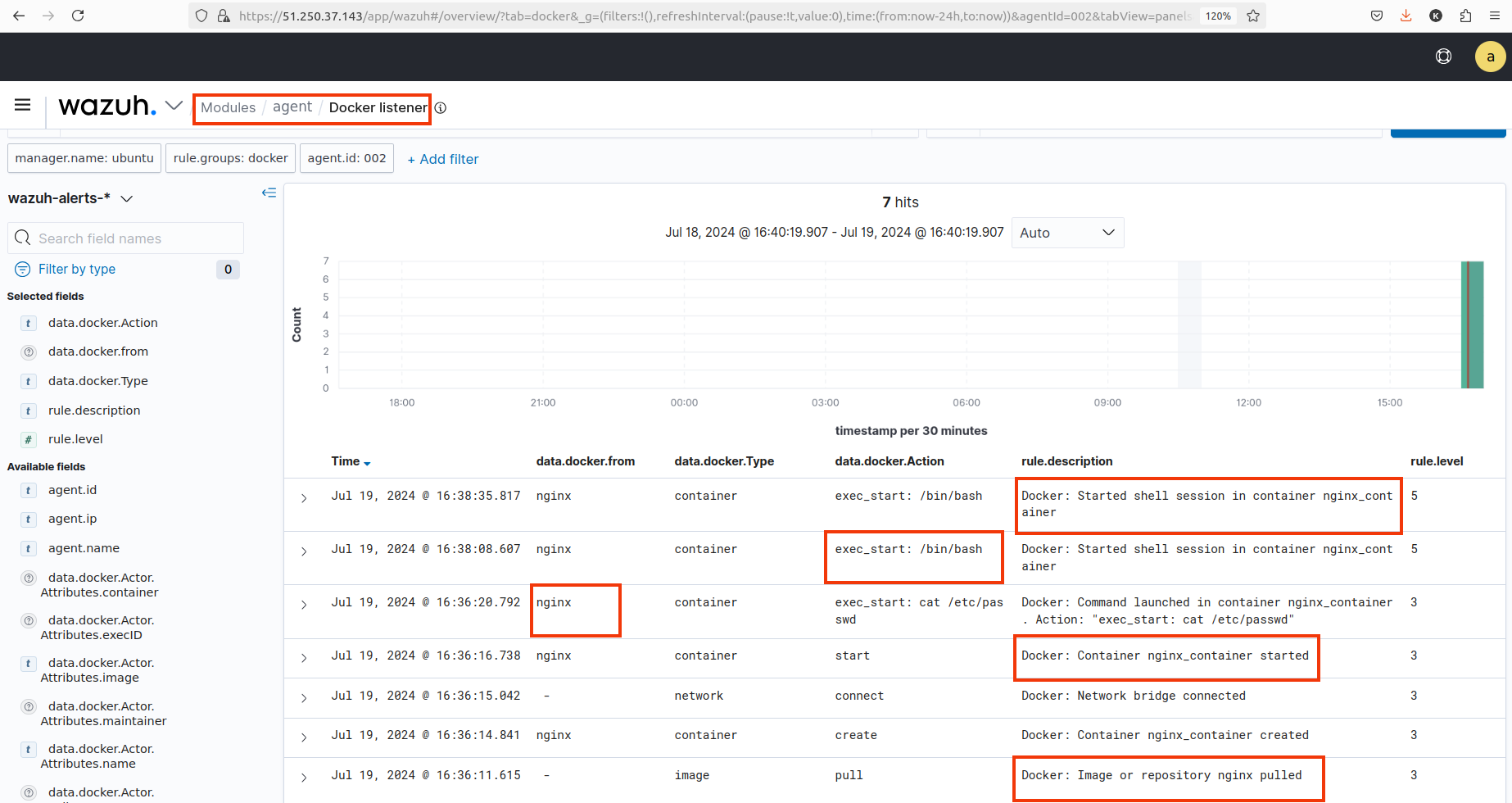Screen dimensions: 1512x803
Task: Expand the 16:36:16.738 alert row
Action: tap(304, 658)
